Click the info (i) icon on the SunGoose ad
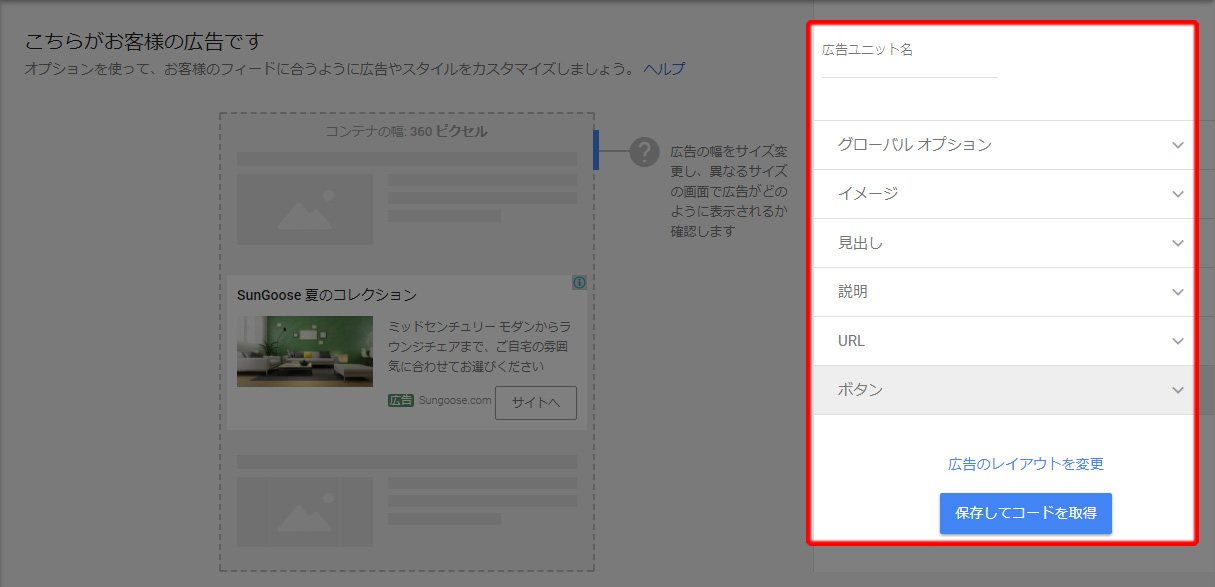Image resolution: width=1215 pixels, height=587 pixels. point(579,284)
